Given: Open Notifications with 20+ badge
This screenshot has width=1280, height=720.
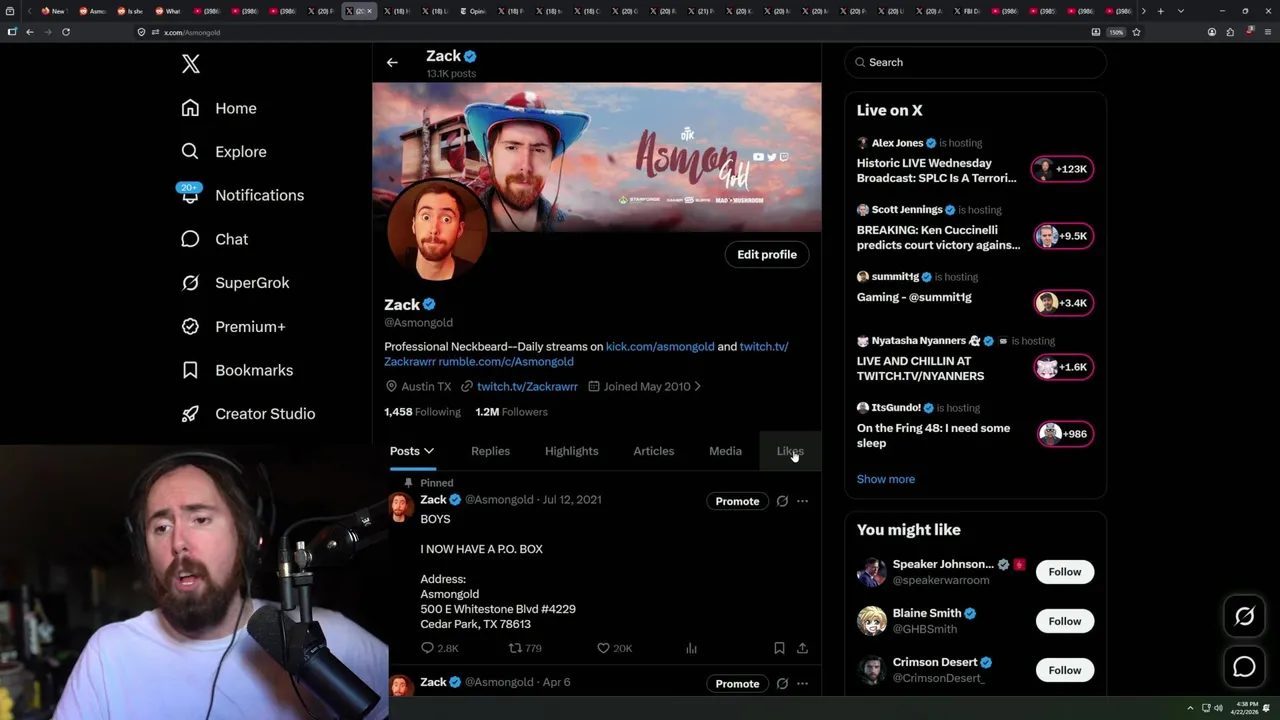Looking at the screenshot, I should (x=241, y=195).
